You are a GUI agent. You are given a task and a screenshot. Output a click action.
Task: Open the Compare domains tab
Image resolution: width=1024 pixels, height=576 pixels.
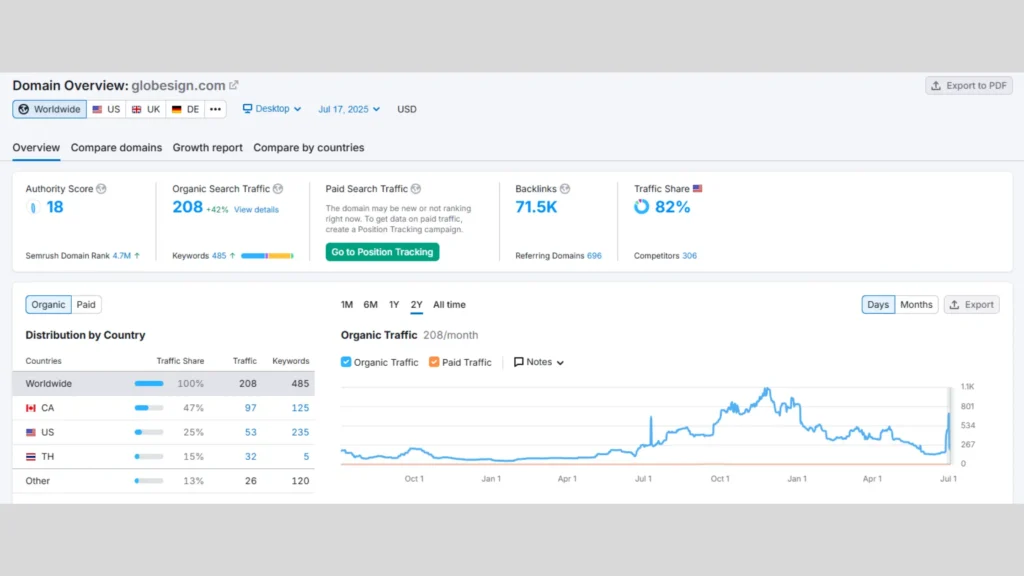(x=116, y=148)
